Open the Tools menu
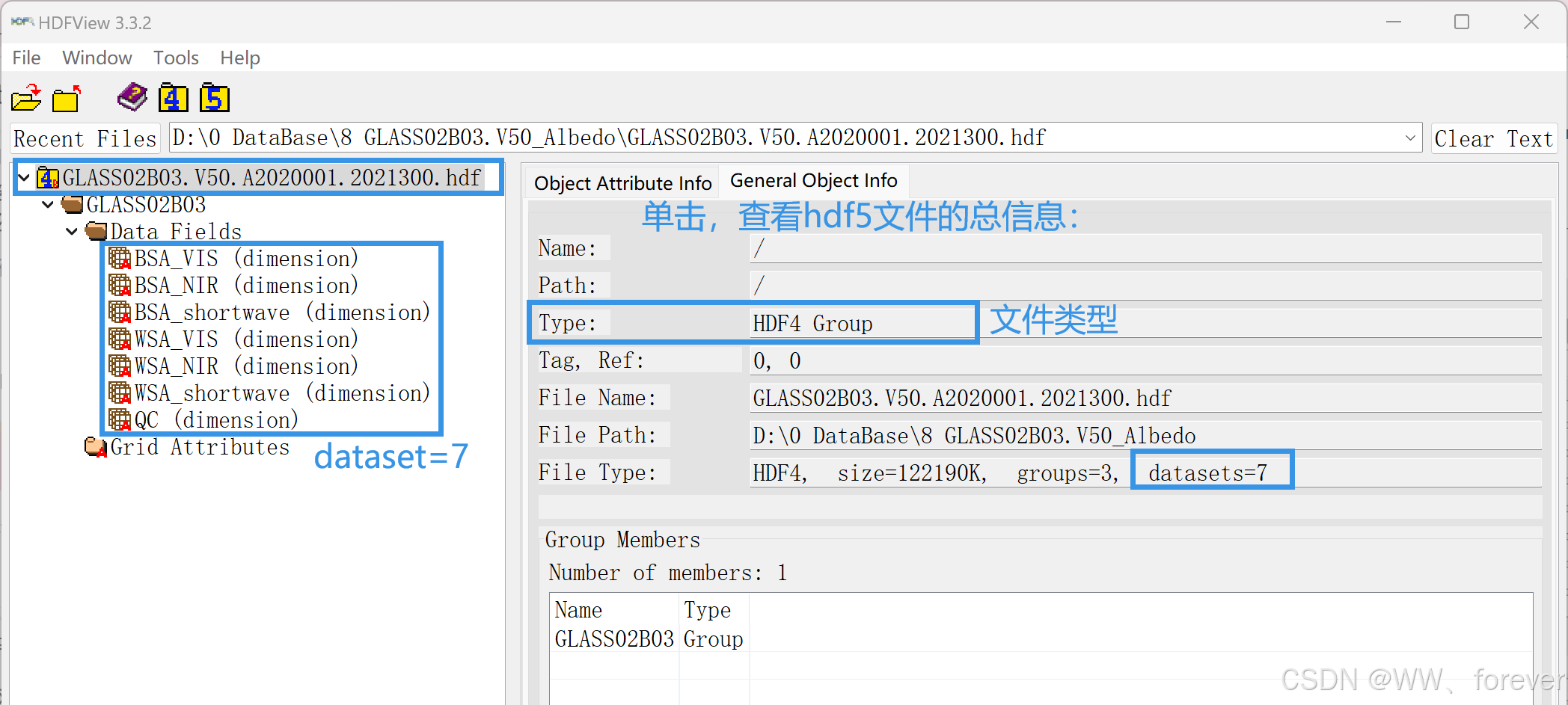The width and height of the screenshot is (1568, 705). (x=176, y=58)
